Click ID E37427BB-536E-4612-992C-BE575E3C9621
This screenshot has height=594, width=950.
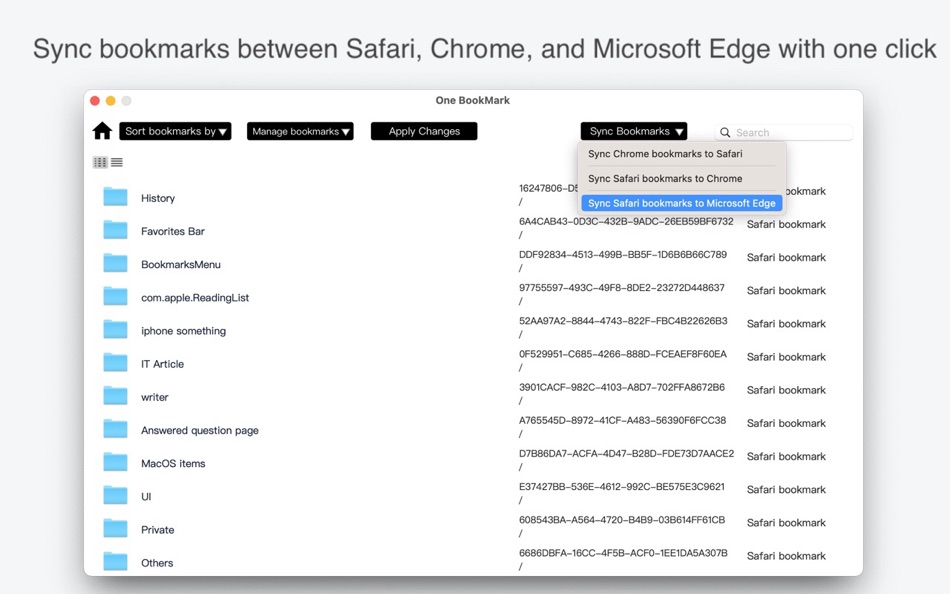(622, 487)
